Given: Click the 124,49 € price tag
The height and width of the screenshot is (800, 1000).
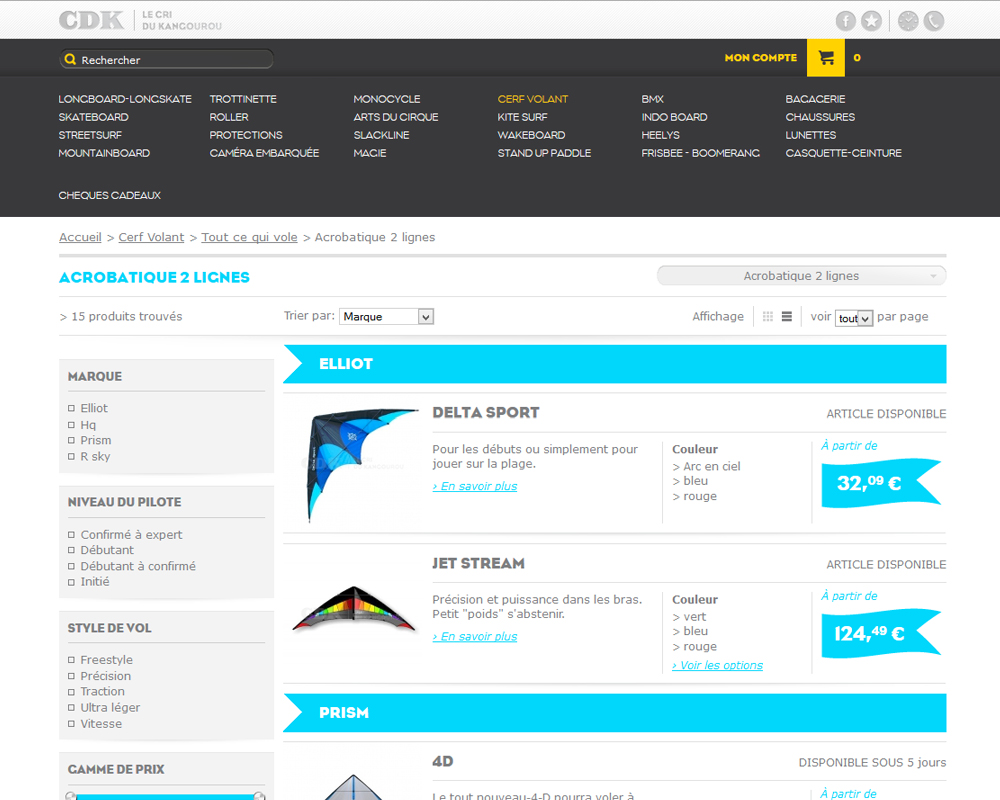Looking at the screenshot, I should [x=881, y=633].
